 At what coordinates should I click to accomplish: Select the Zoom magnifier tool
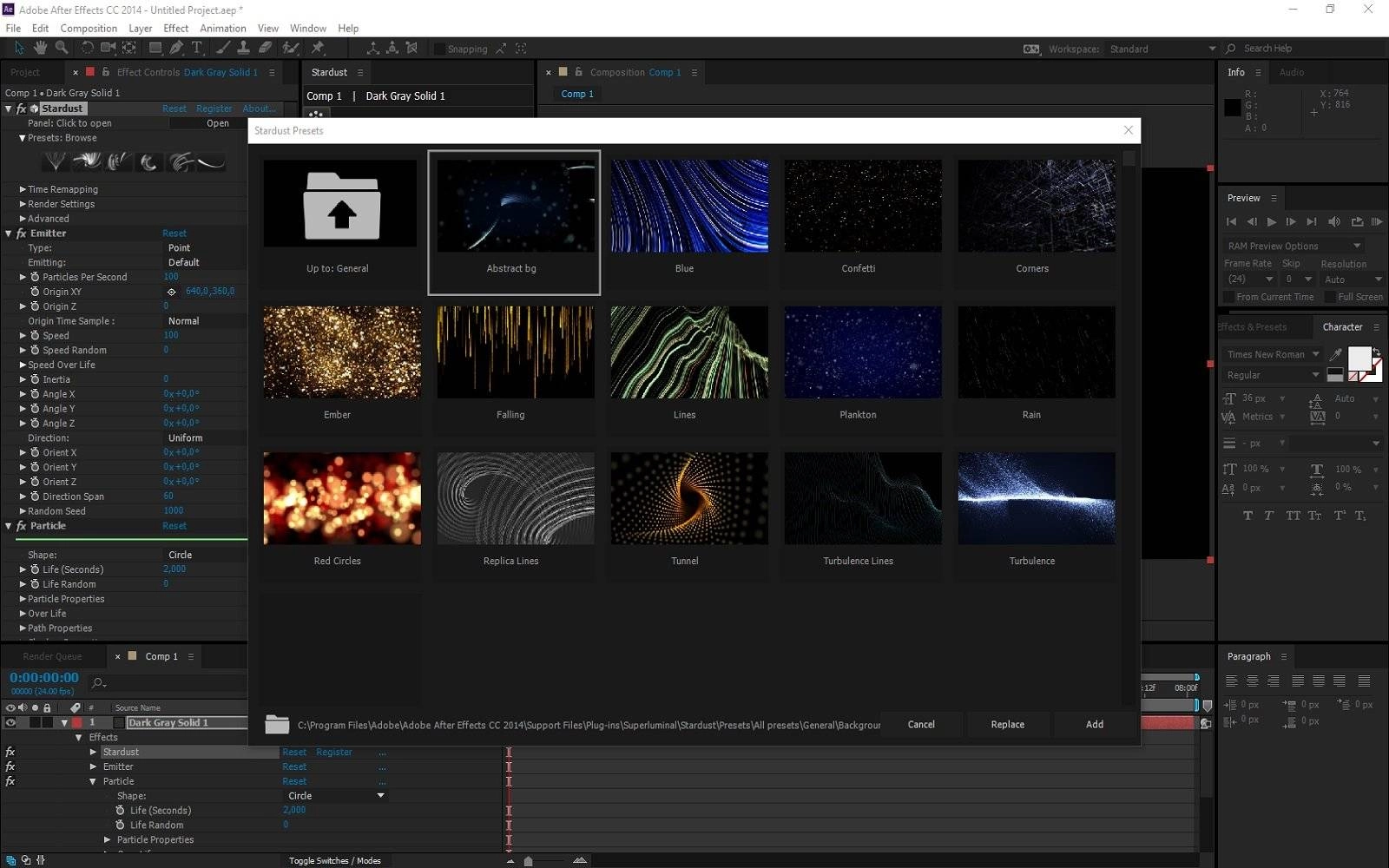click(x=61, y=48)
